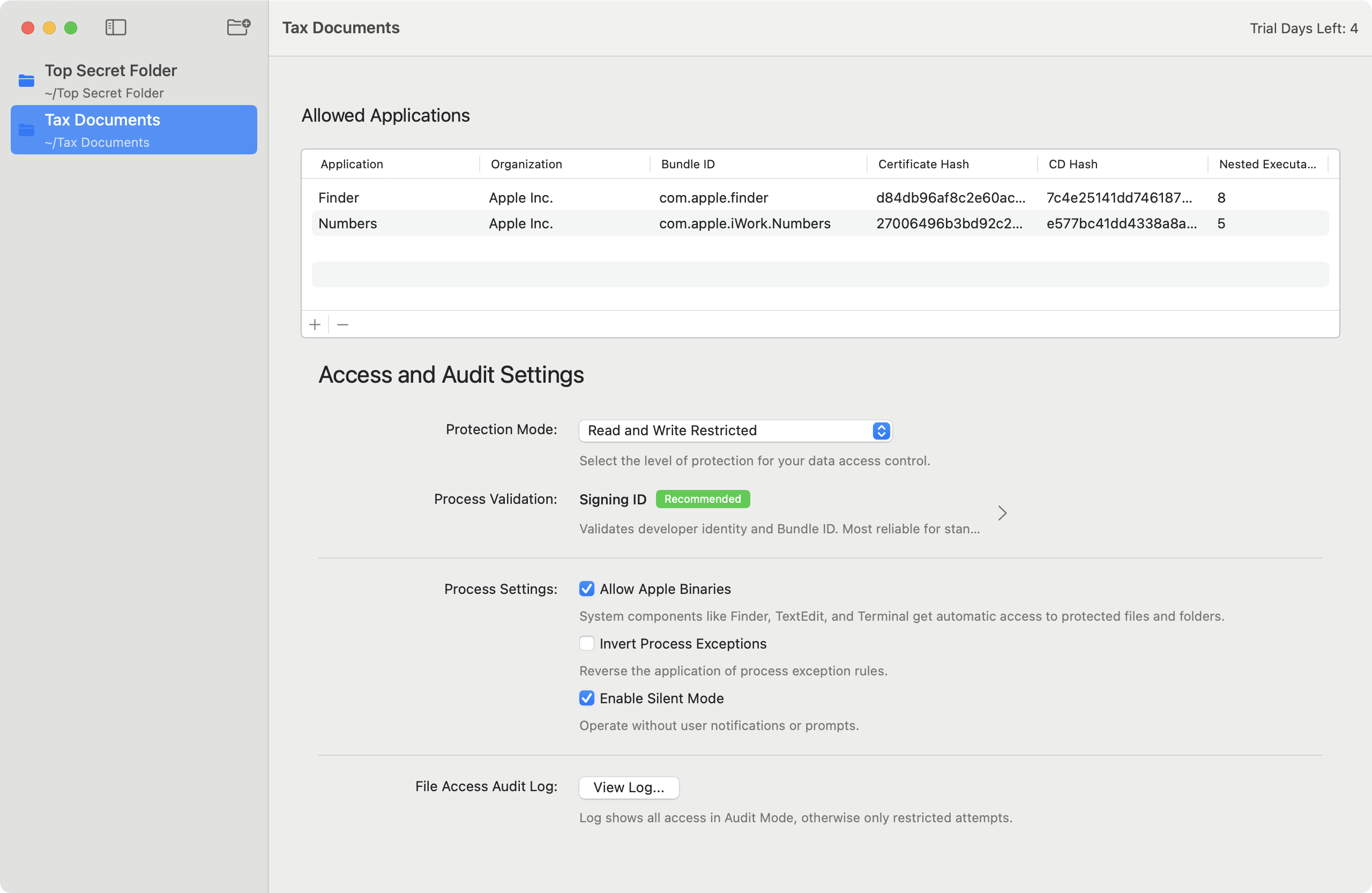This screenshot has height=893, width=1372.
Task: Click the Allowed Applications heading
Action: (386, 115)
